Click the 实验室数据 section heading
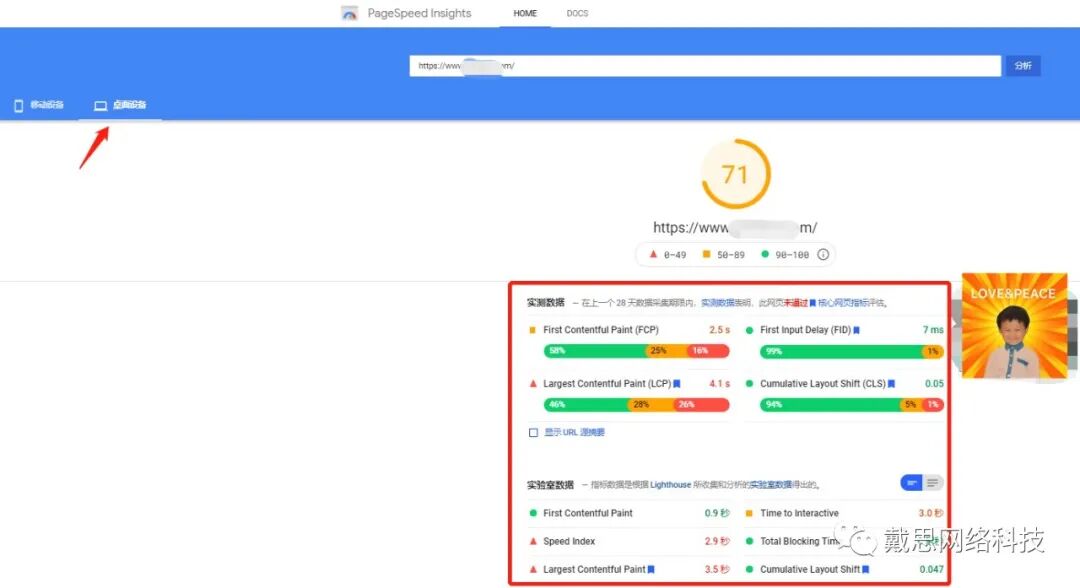This screenshot has height=588, width=1080. (x=550, y=485)
